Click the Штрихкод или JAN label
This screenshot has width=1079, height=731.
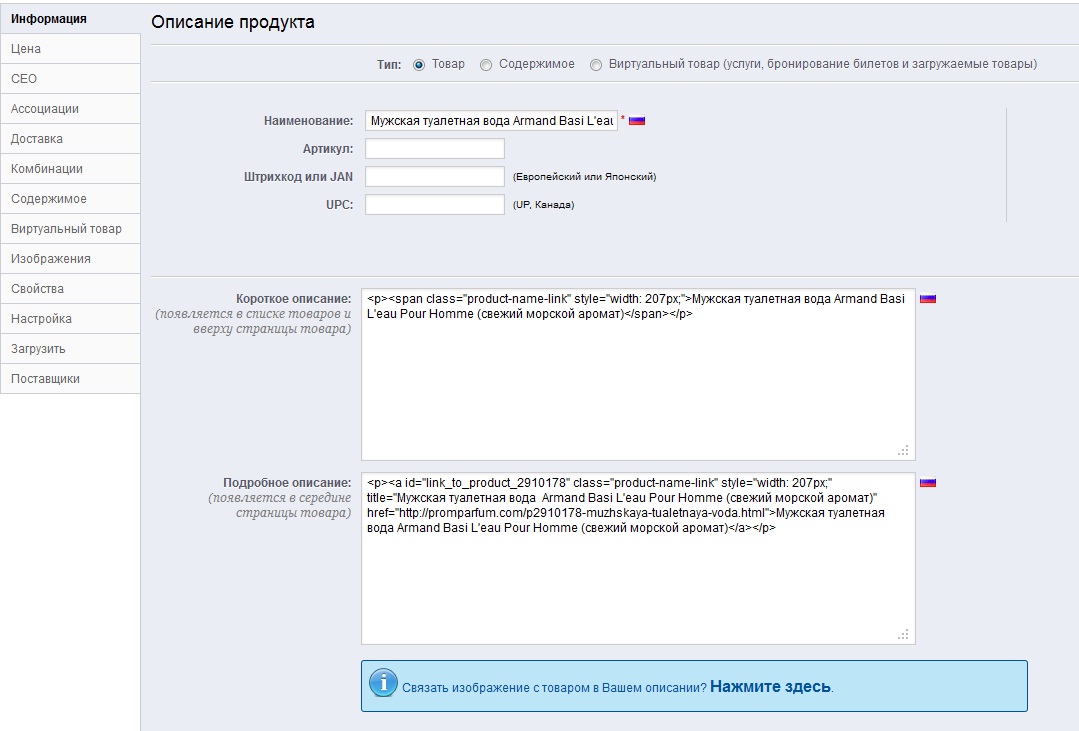click(298, 177)
